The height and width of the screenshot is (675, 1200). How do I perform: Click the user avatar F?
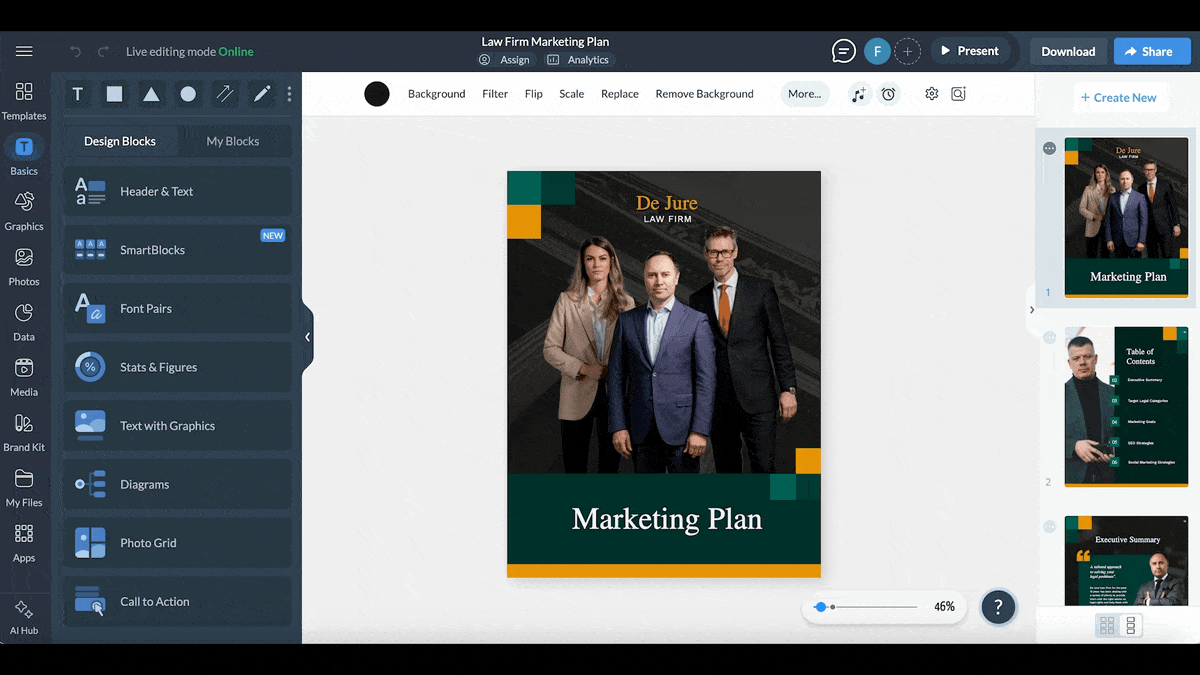(877, 51)
